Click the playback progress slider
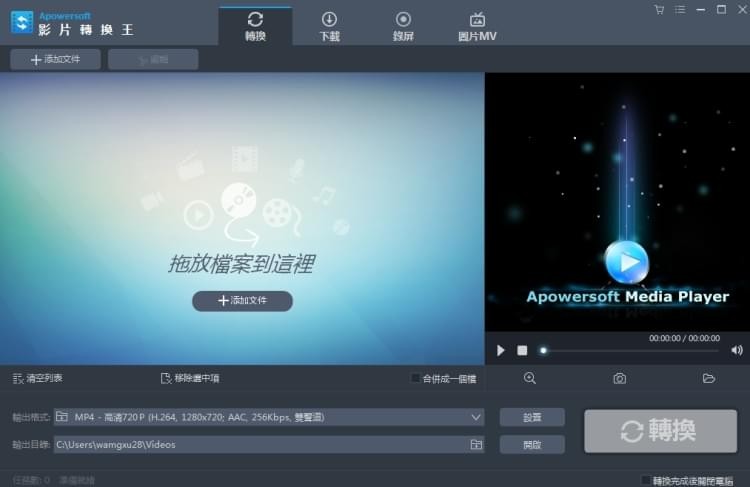Image resolution: width=750 pixels, height=487 pixels. point(629,351)
